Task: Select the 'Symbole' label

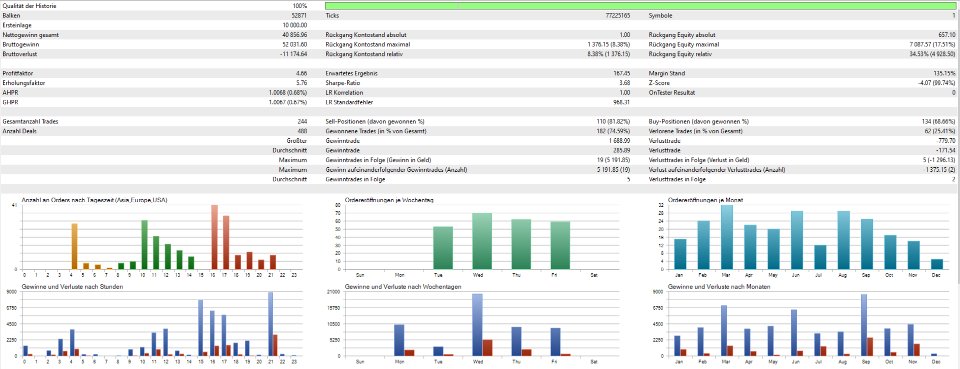Action: tap(661, 15)
